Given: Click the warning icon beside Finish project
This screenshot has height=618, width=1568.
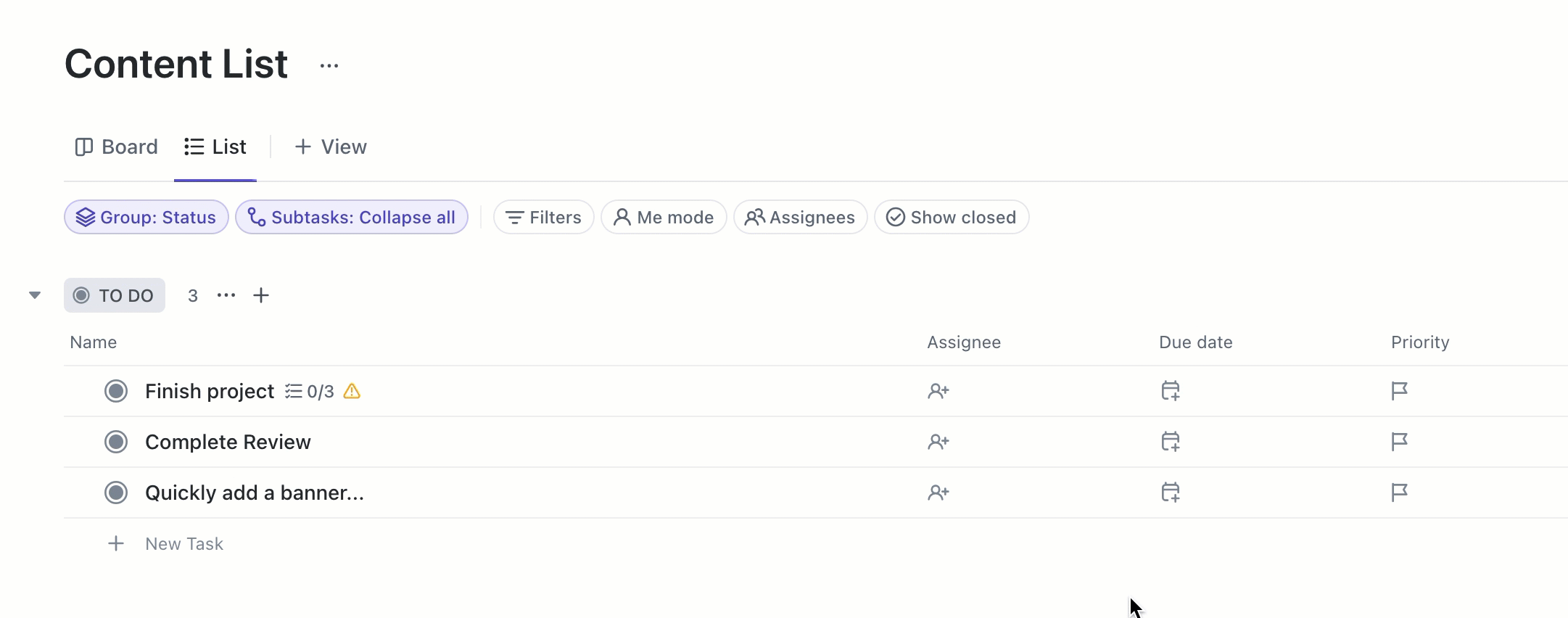Looking at the screenshot, I should pos(352,391).
